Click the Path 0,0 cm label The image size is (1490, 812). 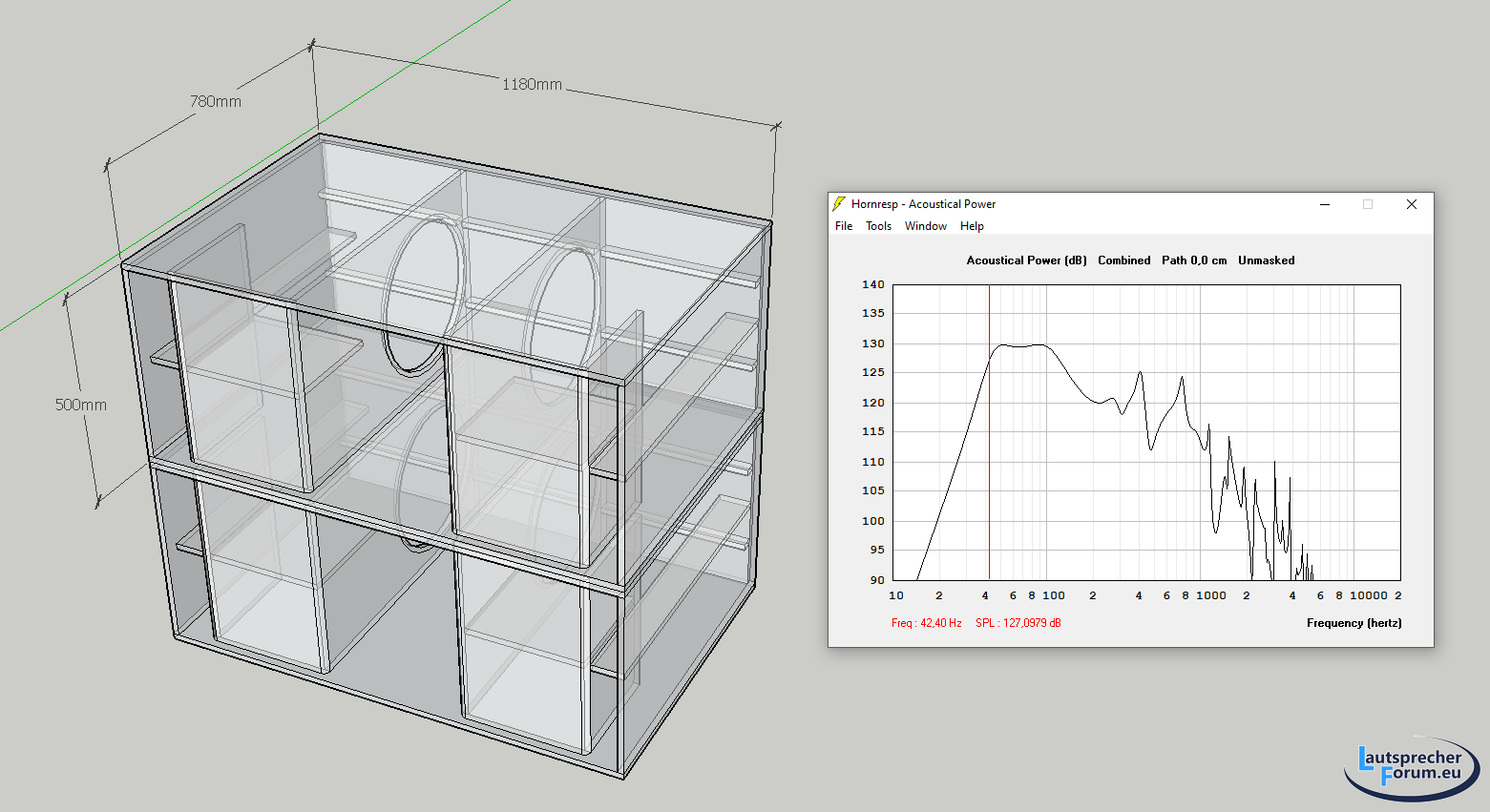[x=1193, y=260]
